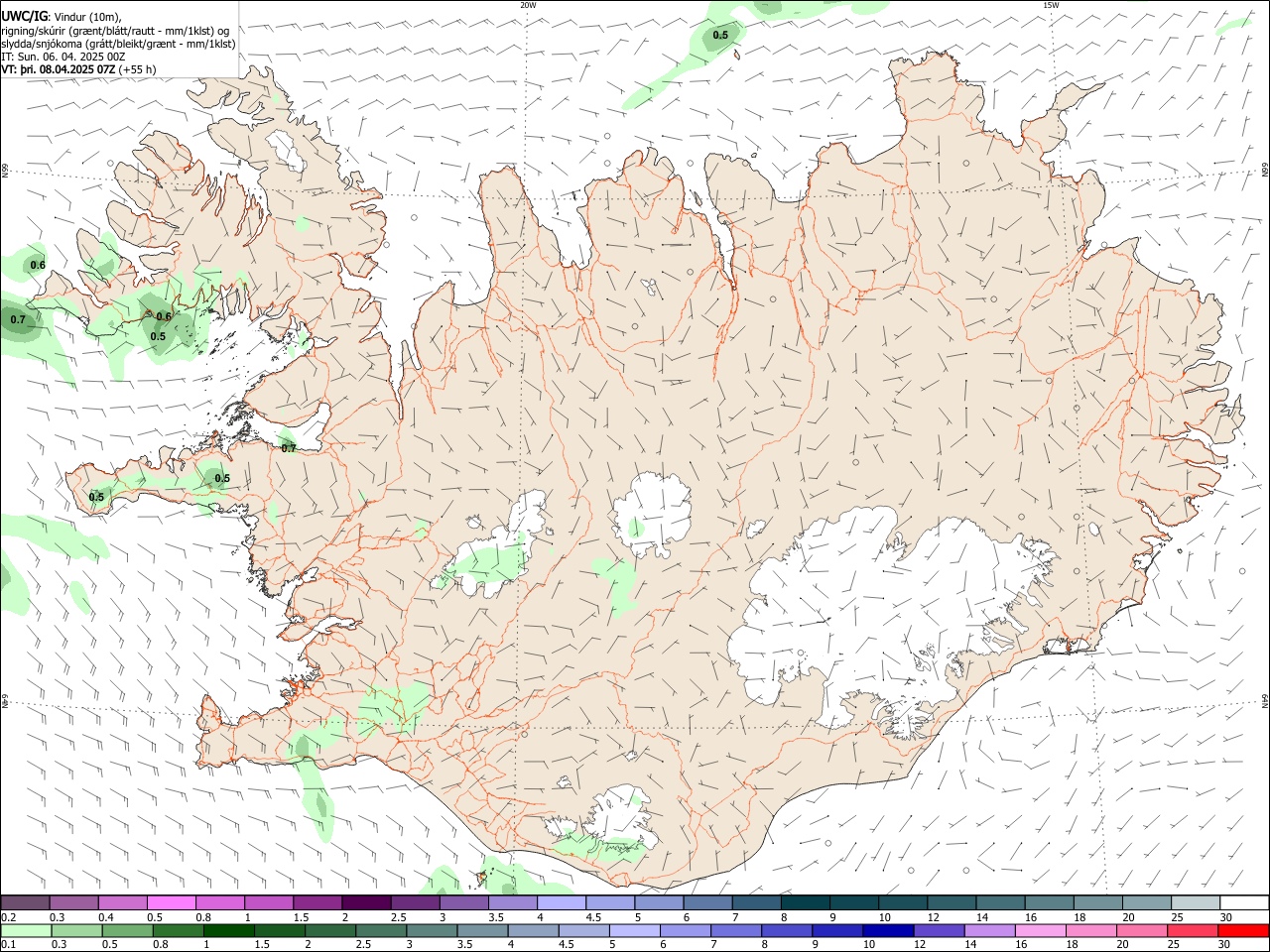The height and width of the screenshot is (952, 1270).
Task: Pick the deep blue lower legend swatch starting at 10
Action: click(x=887, y=930)
